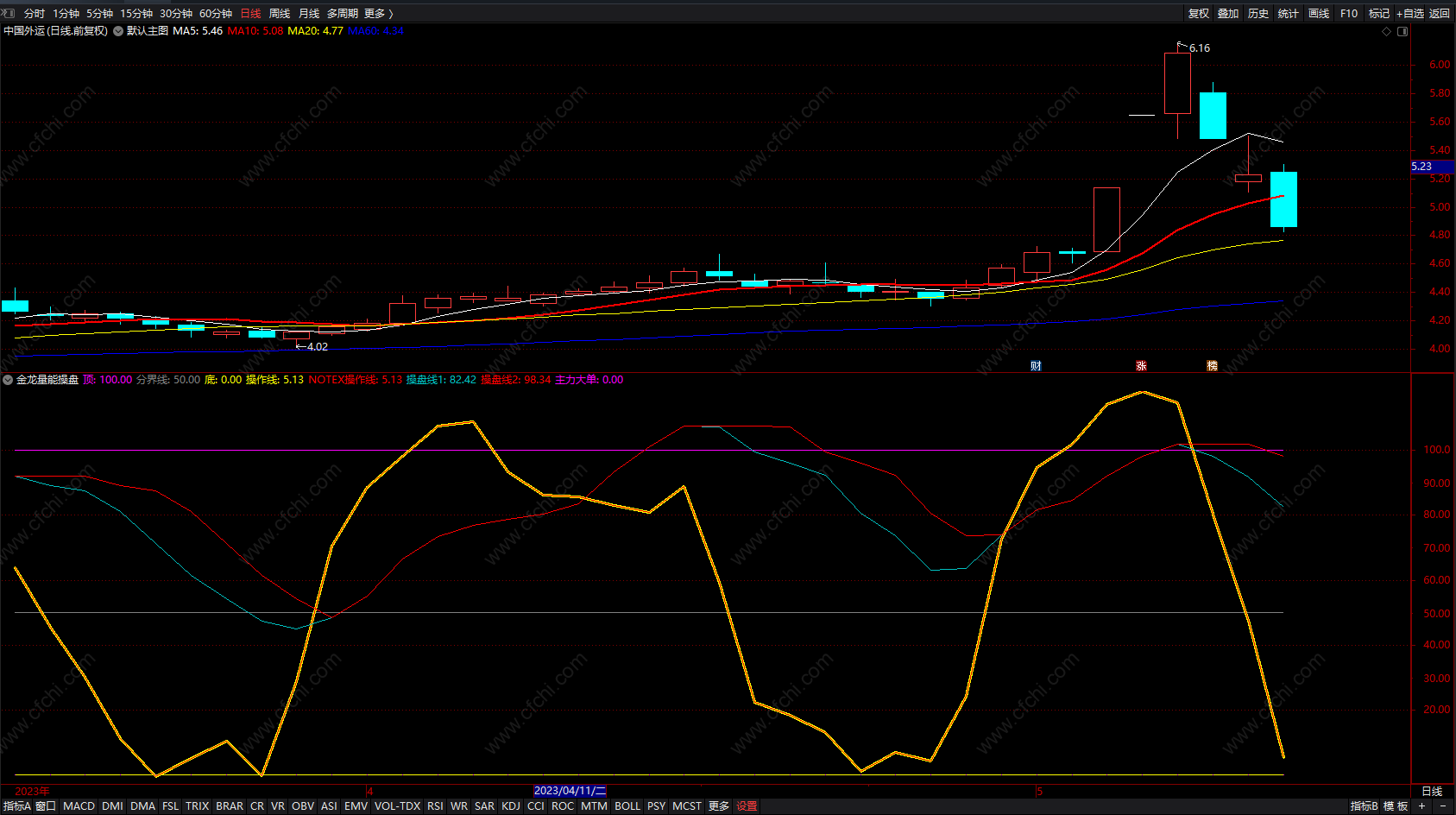This screenshot has height=815, width=1456.
Task: Switch to the DMA indicator
Action: (142, 806)
